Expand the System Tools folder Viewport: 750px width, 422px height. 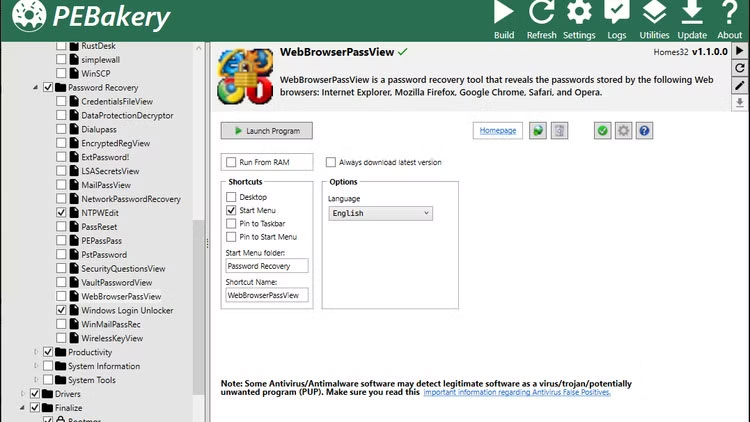coord(35,380)
